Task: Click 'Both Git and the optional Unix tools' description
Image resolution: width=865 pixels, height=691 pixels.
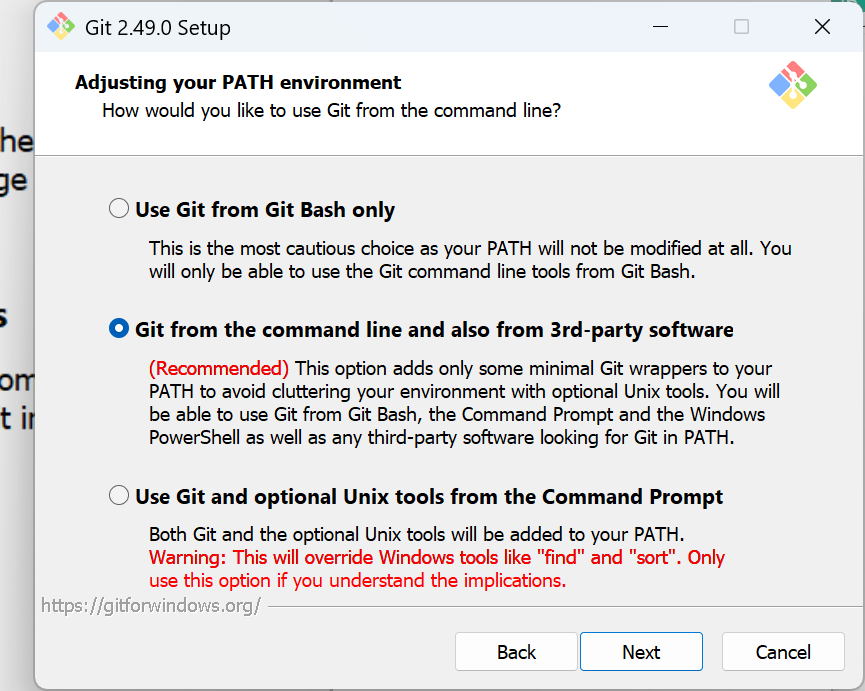Action: coord(417,534)
